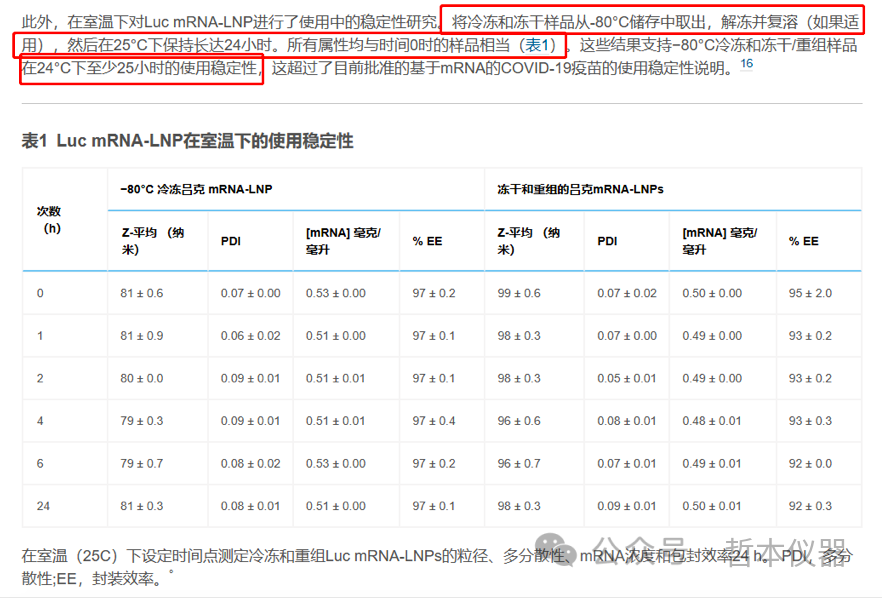Select the cell '92 ± 0.3'

pos(810,506)
